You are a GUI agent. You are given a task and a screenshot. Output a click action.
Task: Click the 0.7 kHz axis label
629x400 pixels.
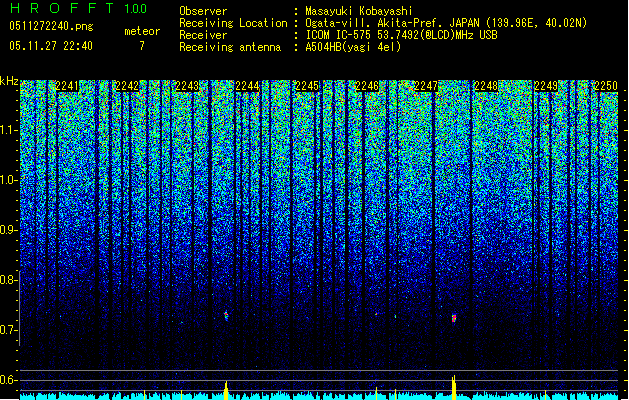8,330
